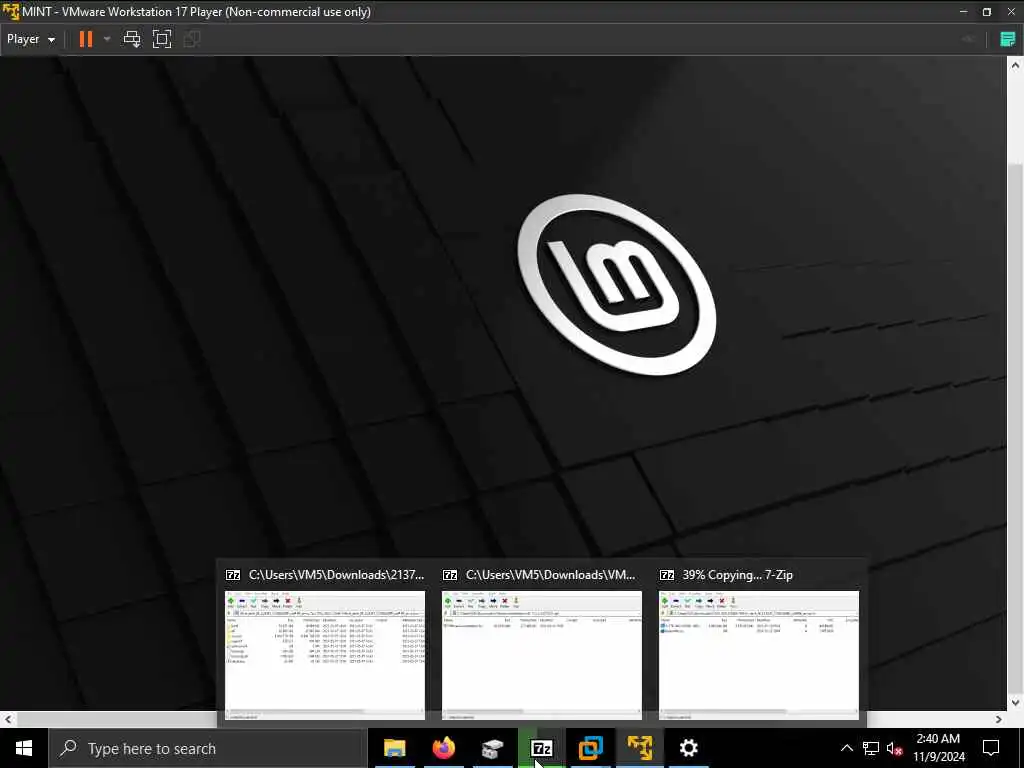Click the 'Type here to search' box

[x=208, y=748]
